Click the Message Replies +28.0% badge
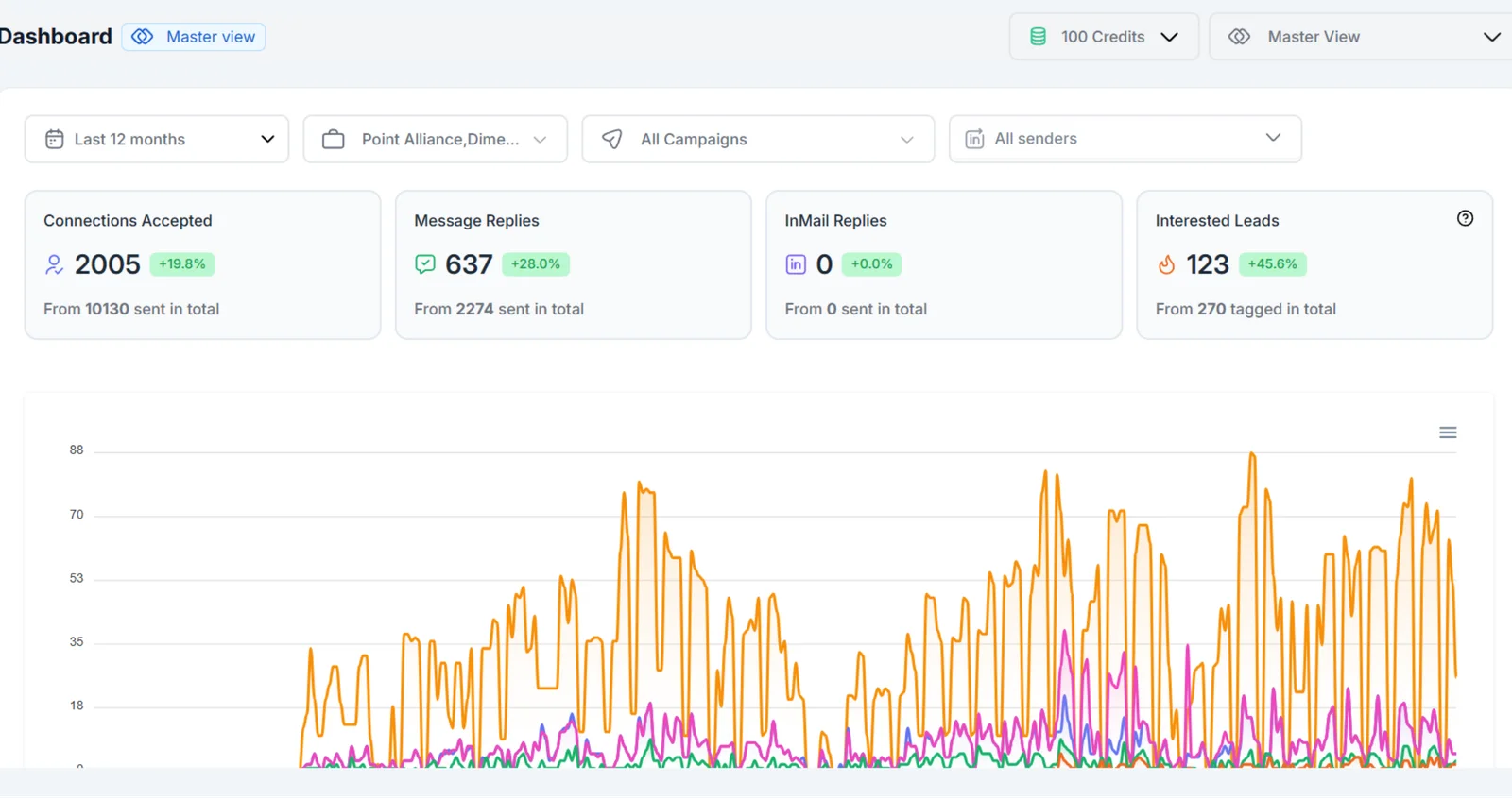 coord(536,264)
